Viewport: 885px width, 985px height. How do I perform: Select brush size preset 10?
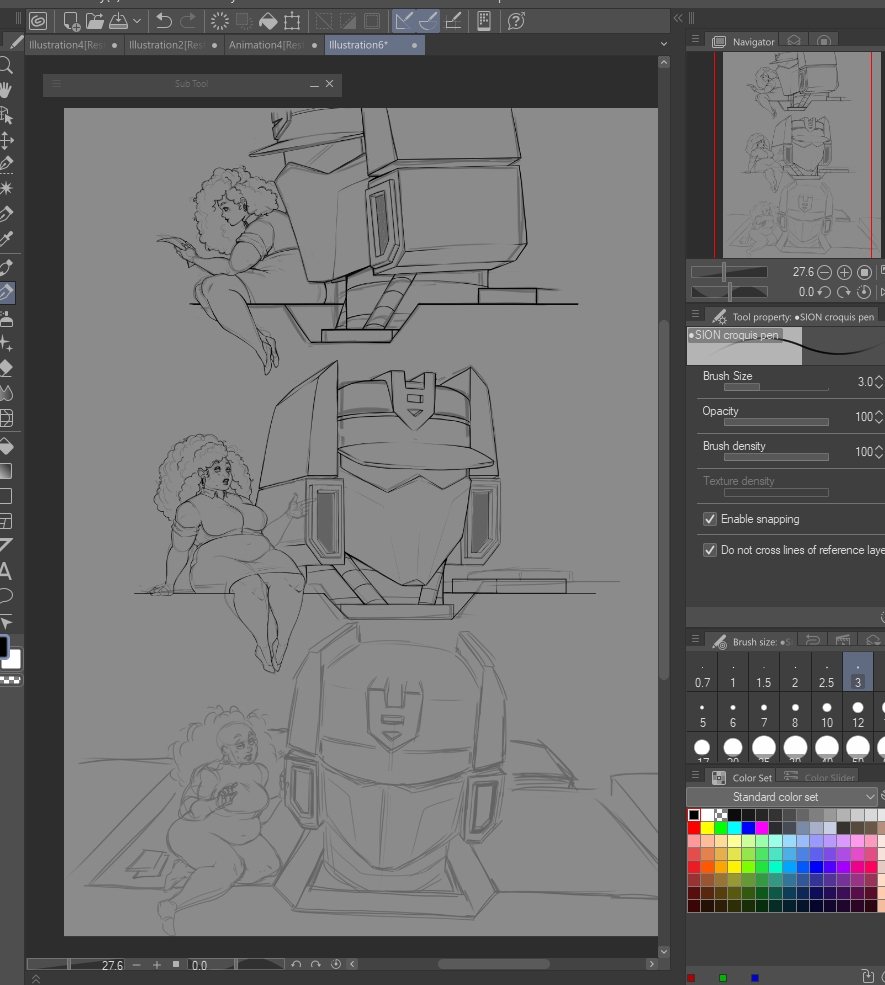826,714
